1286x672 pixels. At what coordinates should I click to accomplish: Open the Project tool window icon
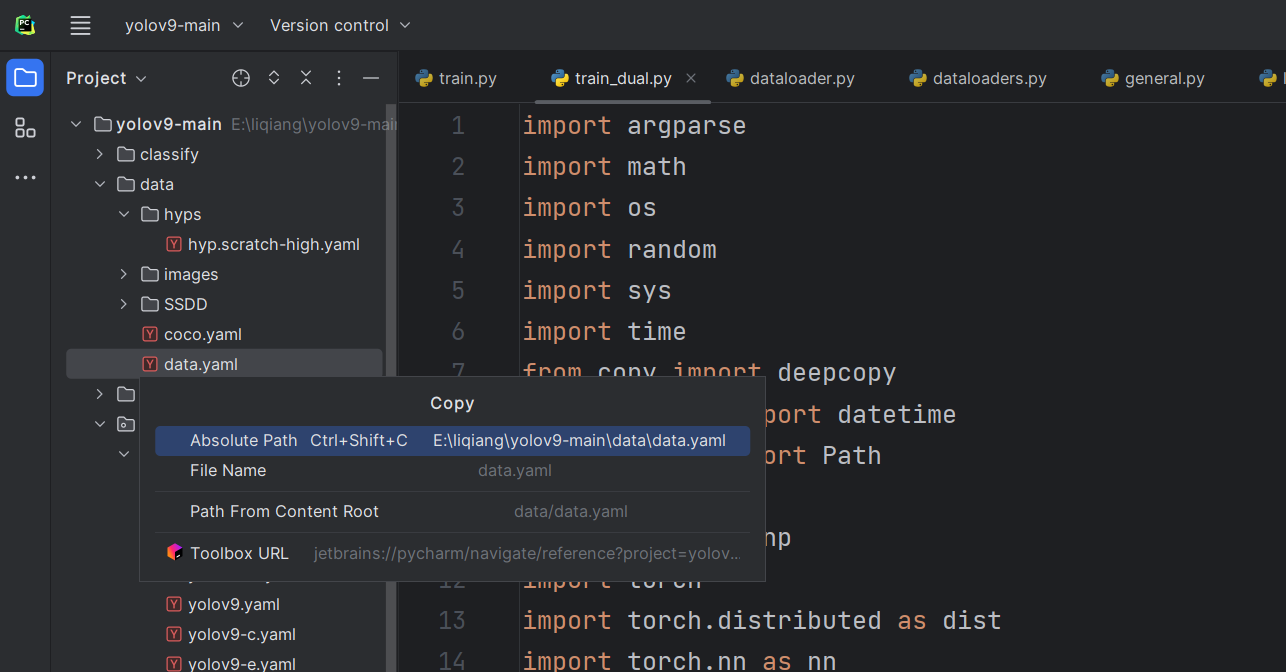(25, 78)
